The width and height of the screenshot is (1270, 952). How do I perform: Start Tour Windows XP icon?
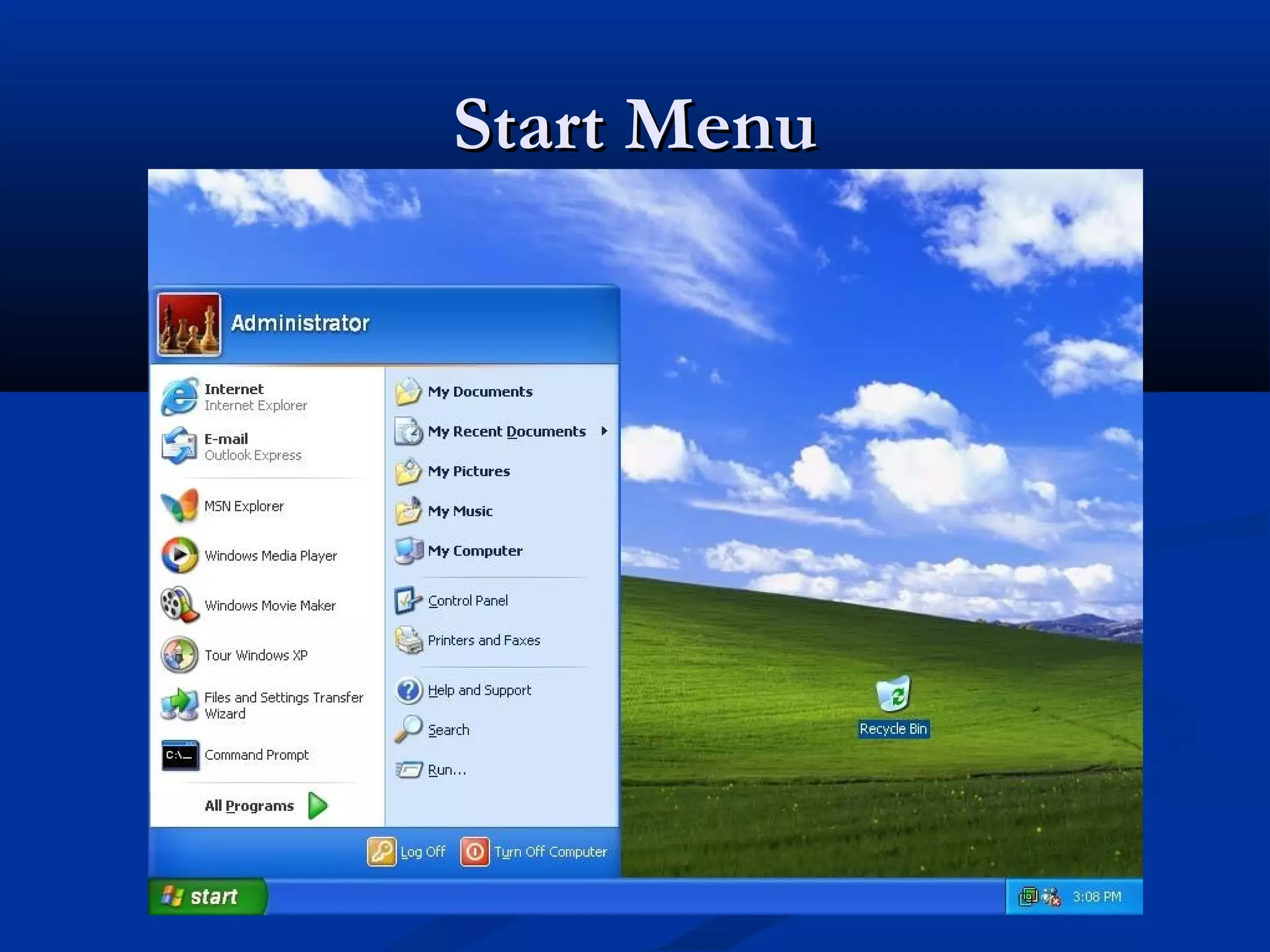180,654
